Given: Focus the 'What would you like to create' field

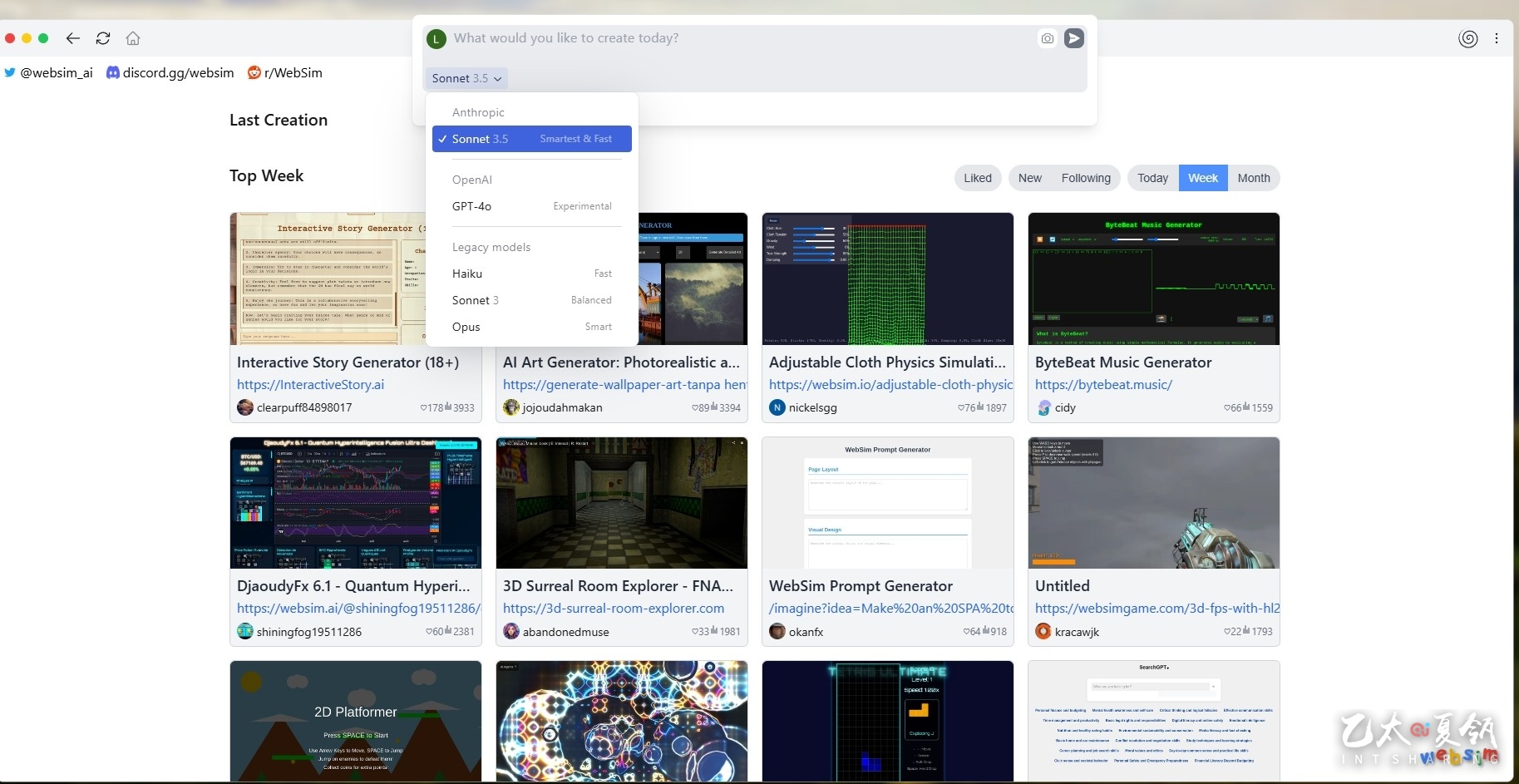Looking at the screenshot, I should pyautogui.click(x=740, y=38).
